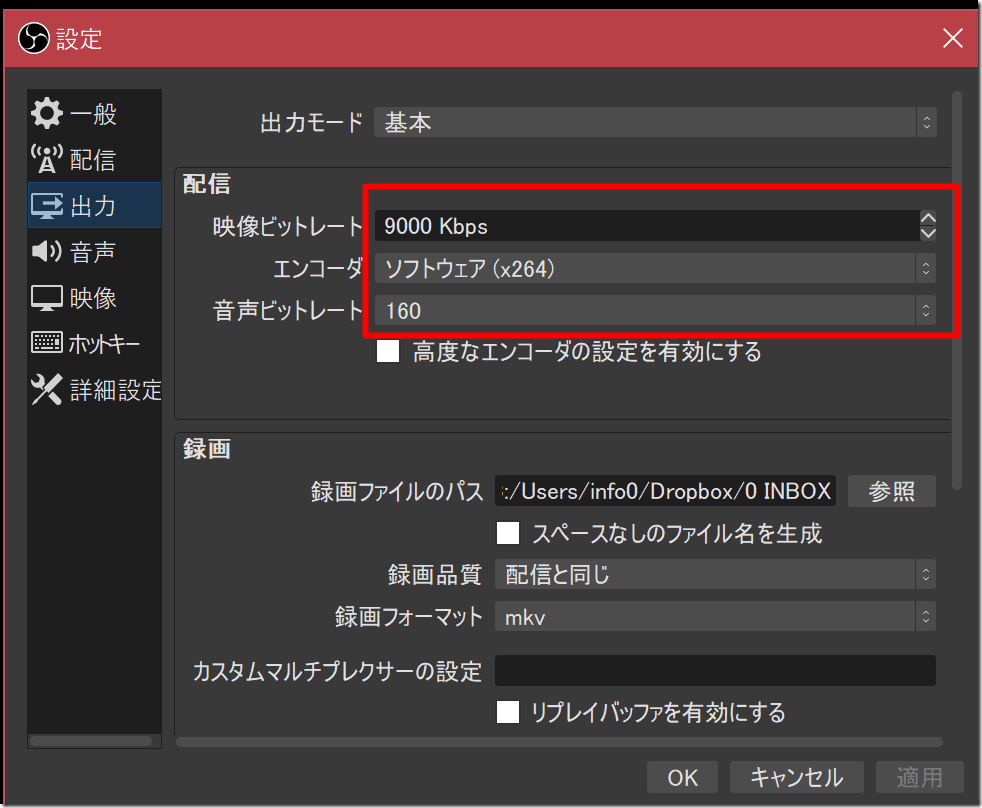The image size is (982, 808).
Task: Click the 録画品質 label
Action: coord(435,574)
